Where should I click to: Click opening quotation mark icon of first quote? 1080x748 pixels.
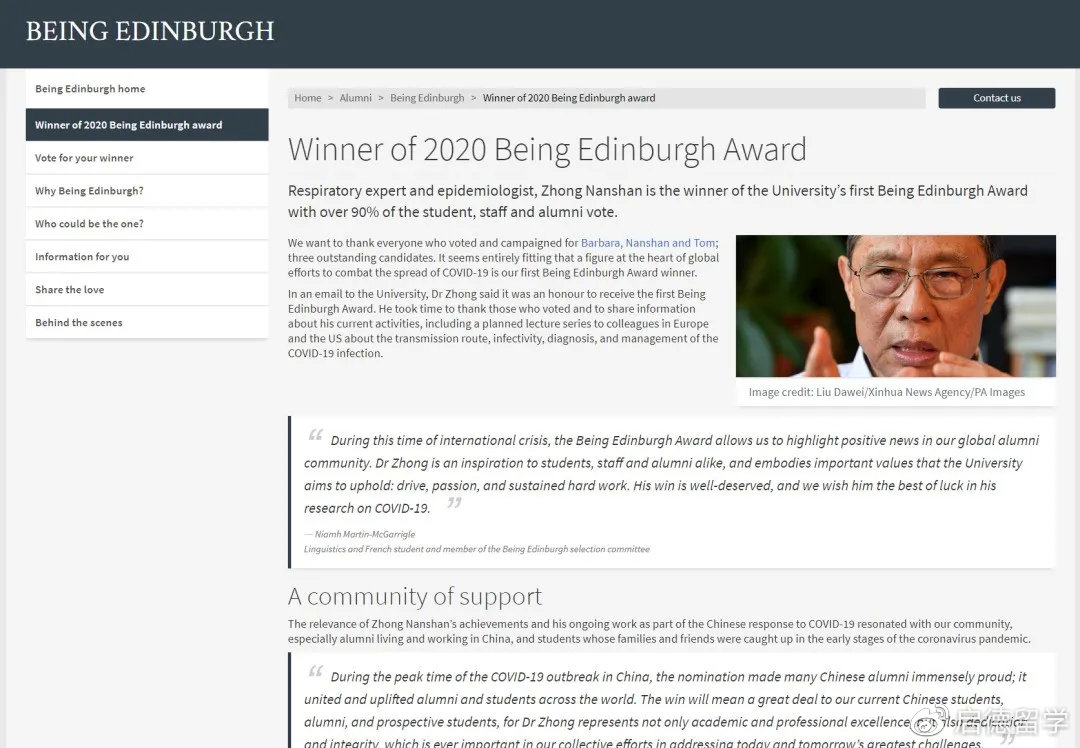tap(316, 436)
